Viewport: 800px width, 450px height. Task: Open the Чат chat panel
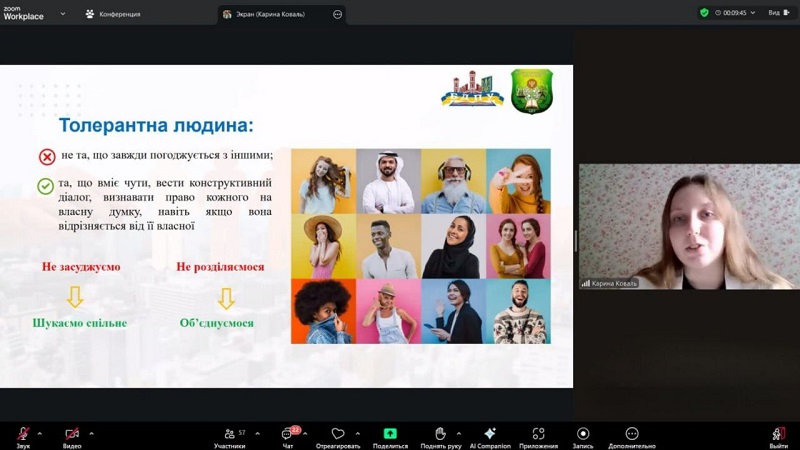pyautogui.click(x=288, y=435)
